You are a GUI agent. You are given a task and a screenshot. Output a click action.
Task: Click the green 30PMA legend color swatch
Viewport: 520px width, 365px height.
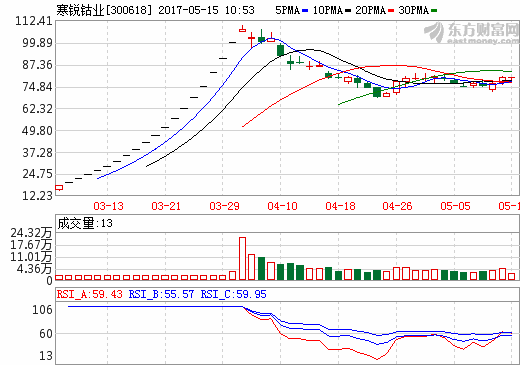click(x=434, y=11)
